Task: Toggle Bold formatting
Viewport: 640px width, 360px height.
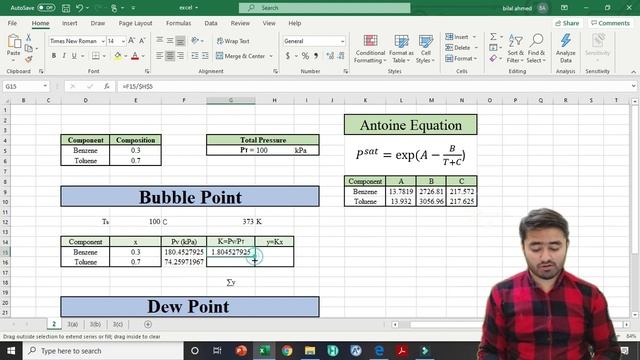Action: [53, 56]
